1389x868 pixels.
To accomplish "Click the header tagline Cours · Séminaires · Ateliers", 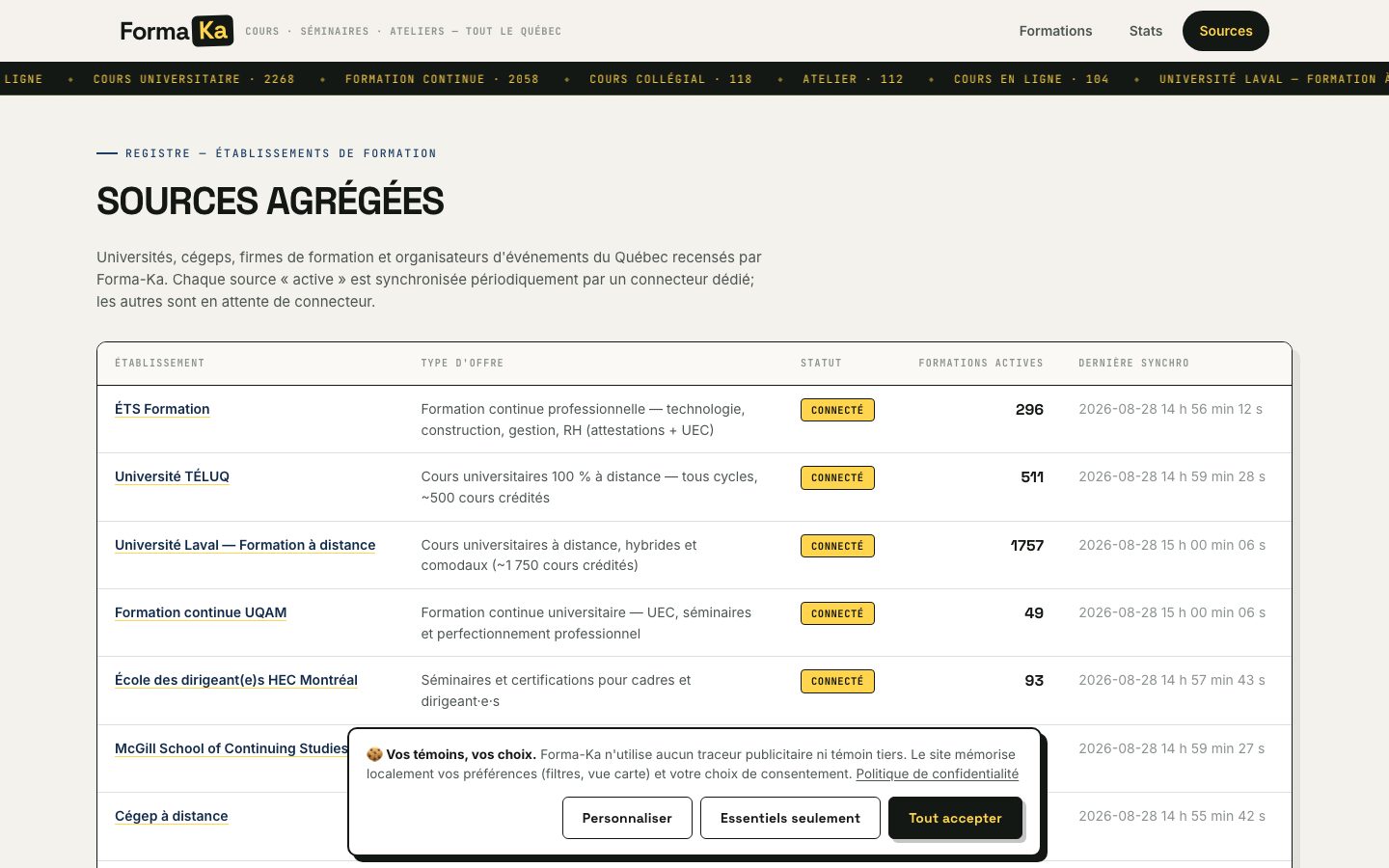I will (403, 31).
